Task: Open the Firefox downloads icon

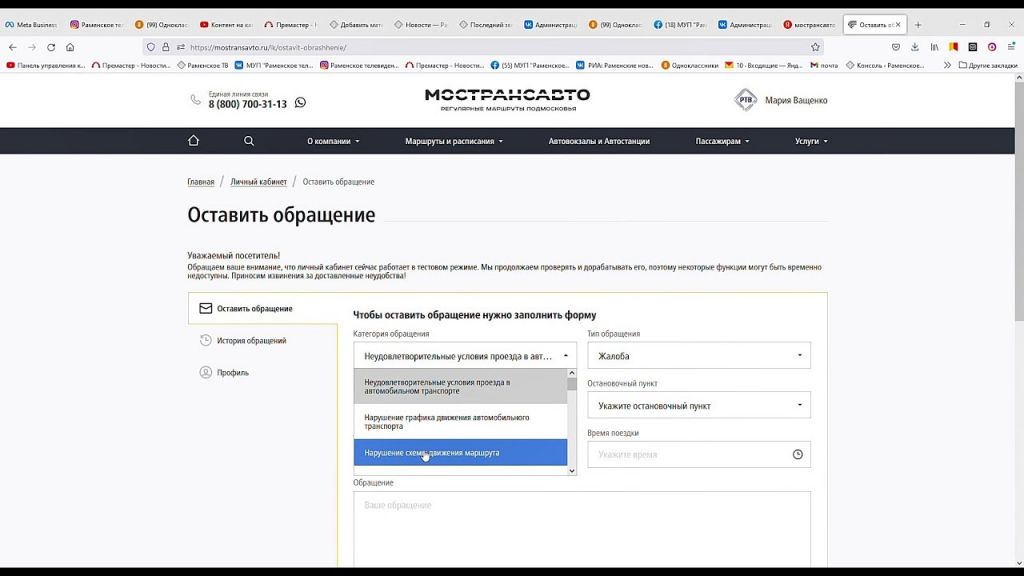Action: point(914,47)
